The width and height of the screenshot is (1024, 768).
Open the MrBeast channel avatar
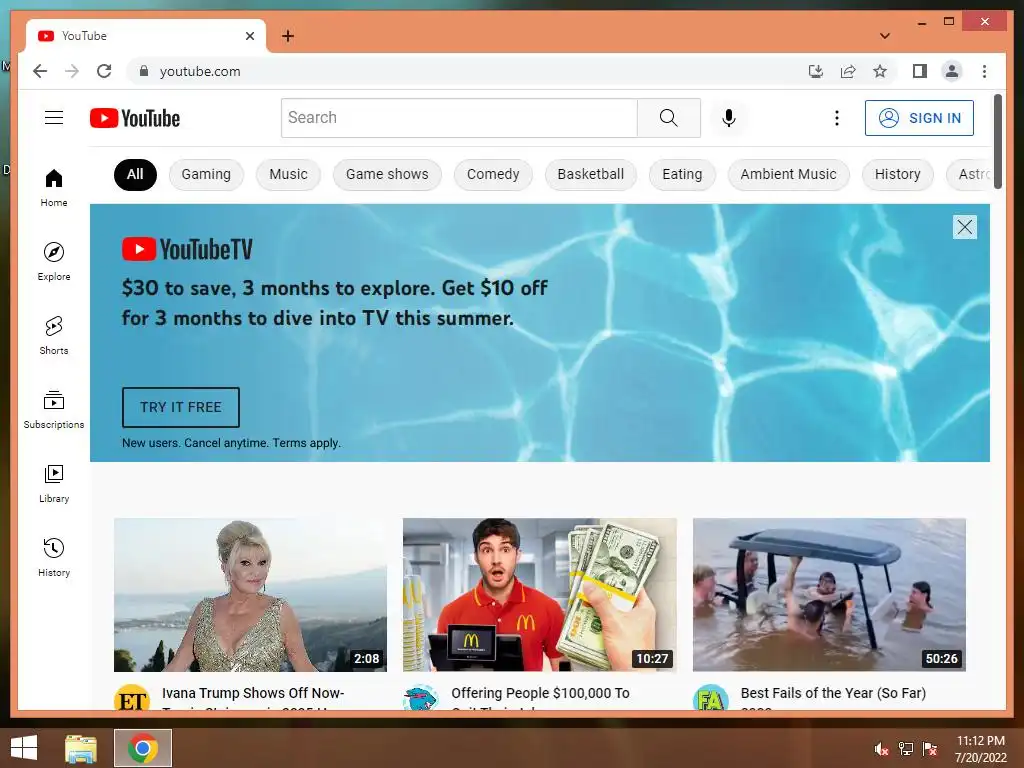[x=420, y=697]
